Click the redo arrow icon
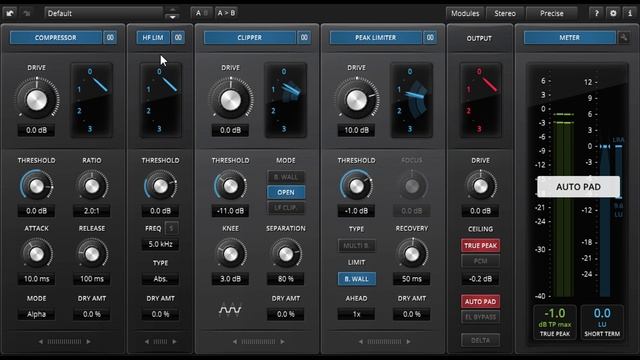This screenshot has width=640, height=360. pos(27,13)
